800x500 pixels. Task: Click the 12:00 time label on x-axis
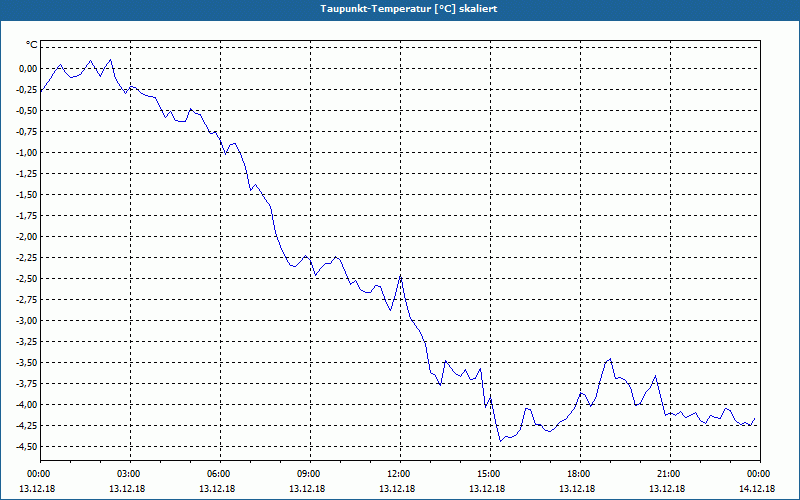[x=400, y=474]
